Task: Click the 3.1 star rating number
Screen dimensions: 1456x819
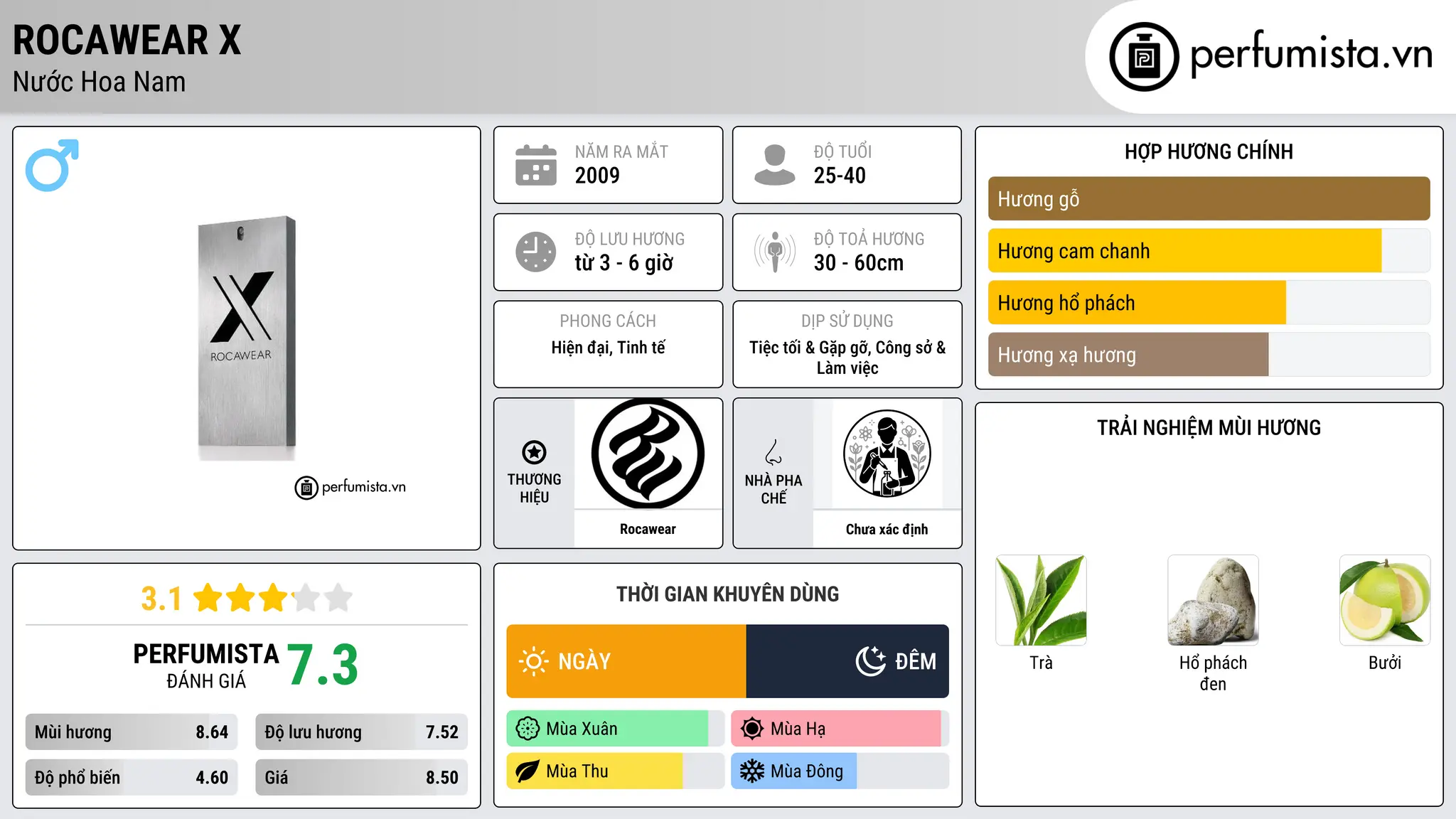Action: pos(161,599)
